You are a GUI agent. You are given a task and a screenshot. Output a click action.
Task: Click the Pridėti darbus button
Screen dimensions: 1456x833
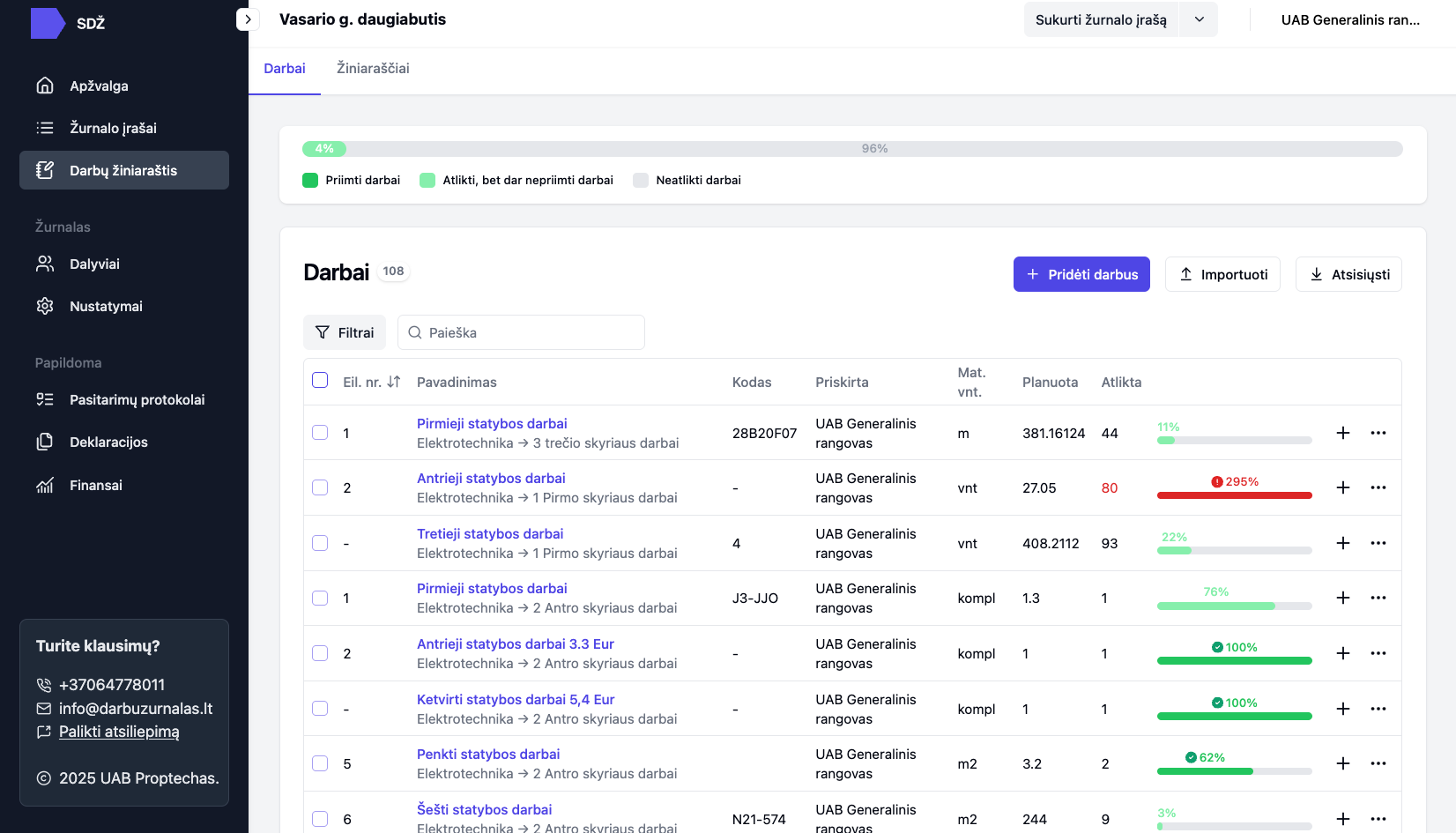1081,274
